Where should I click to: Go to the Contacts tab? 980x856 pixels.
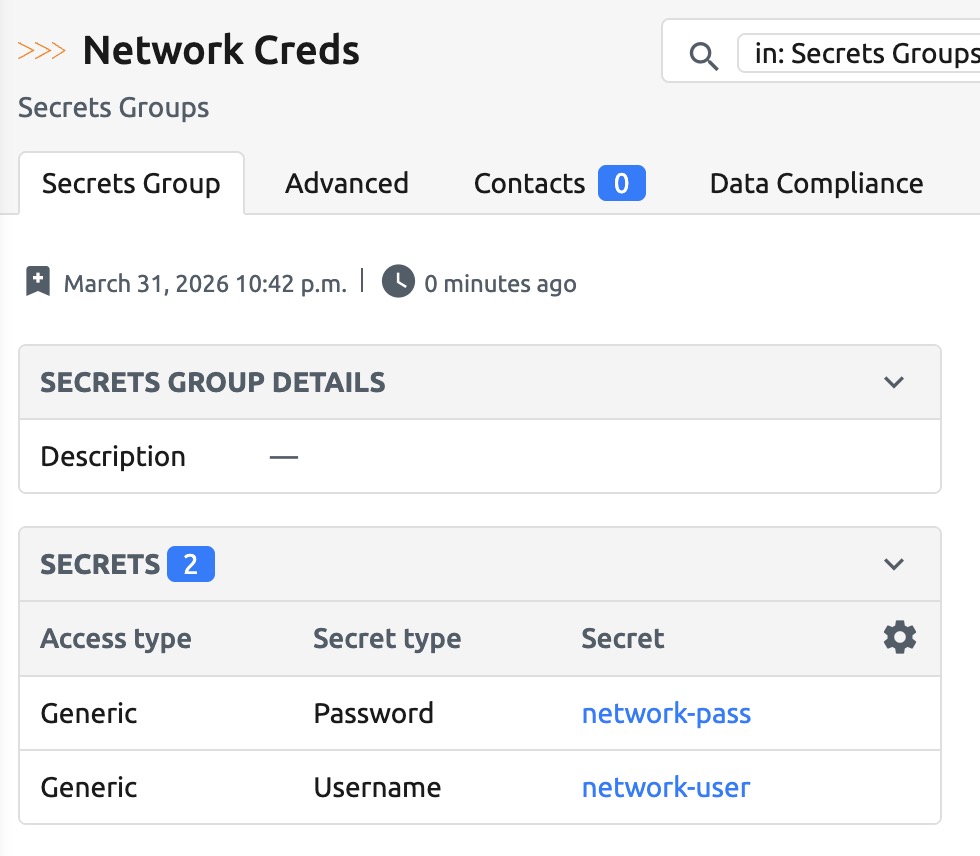pos(529,184)
